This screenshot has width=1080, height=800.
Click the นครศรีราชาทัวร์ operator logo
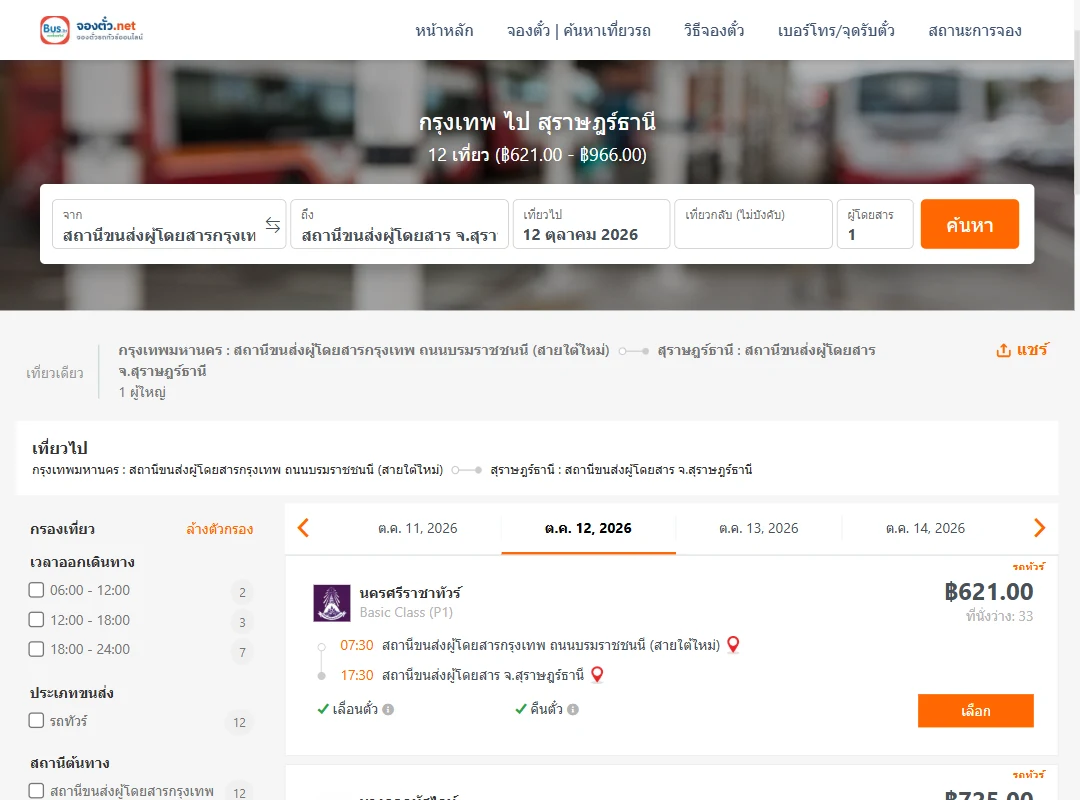click(331, 603)
